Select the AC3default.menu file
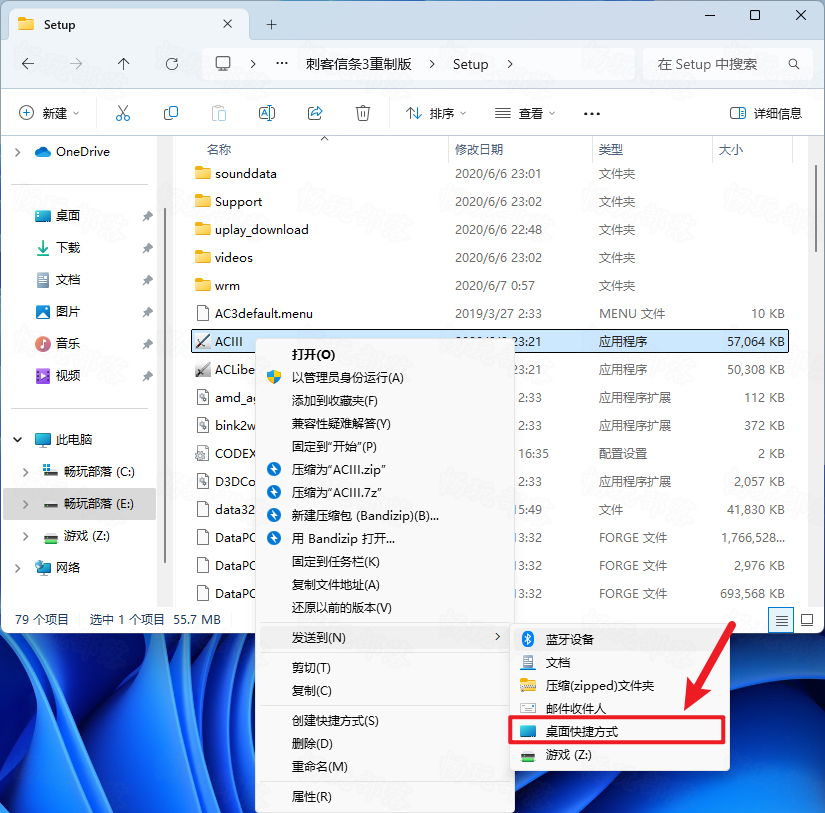Image resolution: width=825 pixels, height=813 pixels. click(x=263, y=314)
